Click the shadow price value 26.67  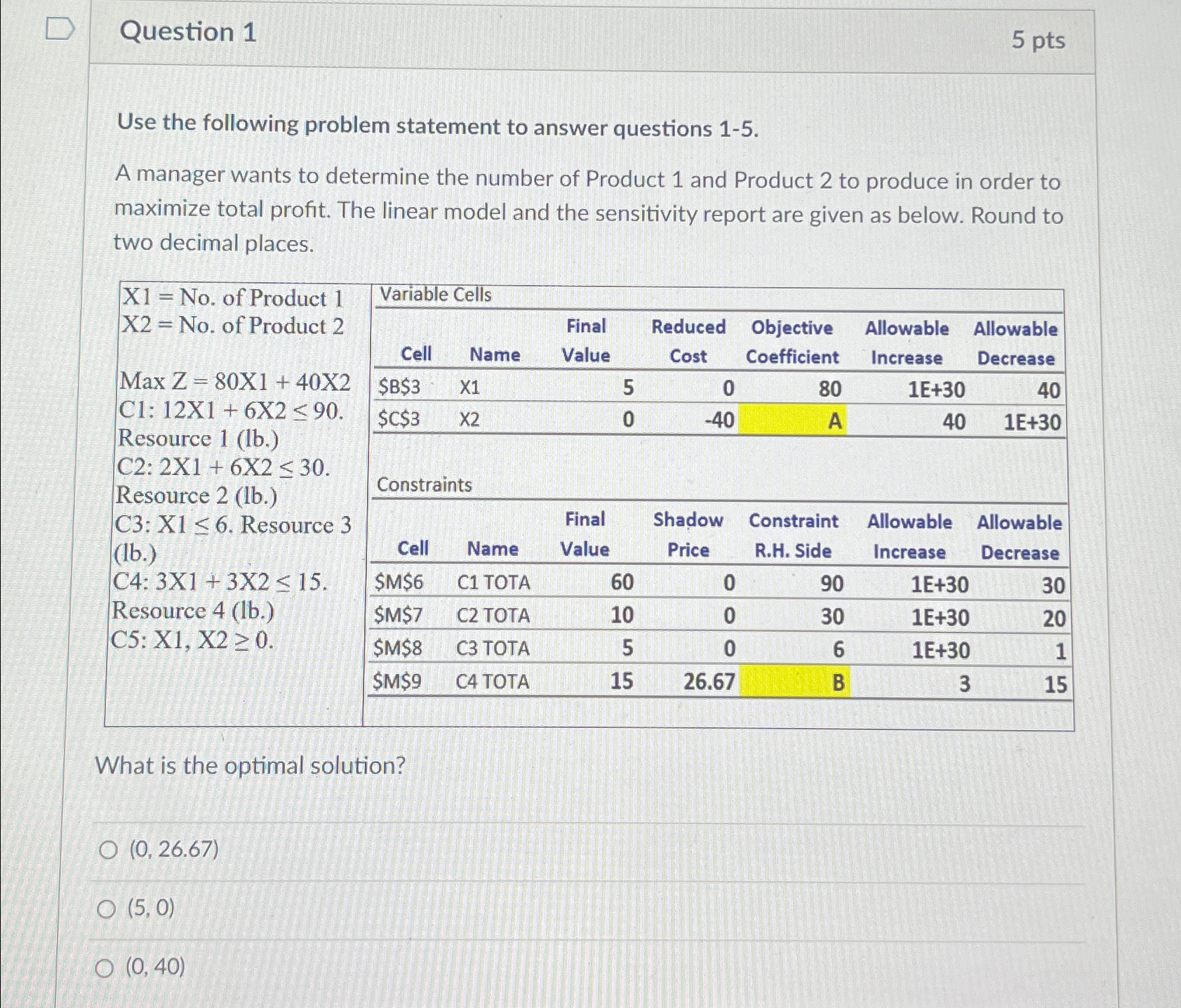[x=708, y=682]
